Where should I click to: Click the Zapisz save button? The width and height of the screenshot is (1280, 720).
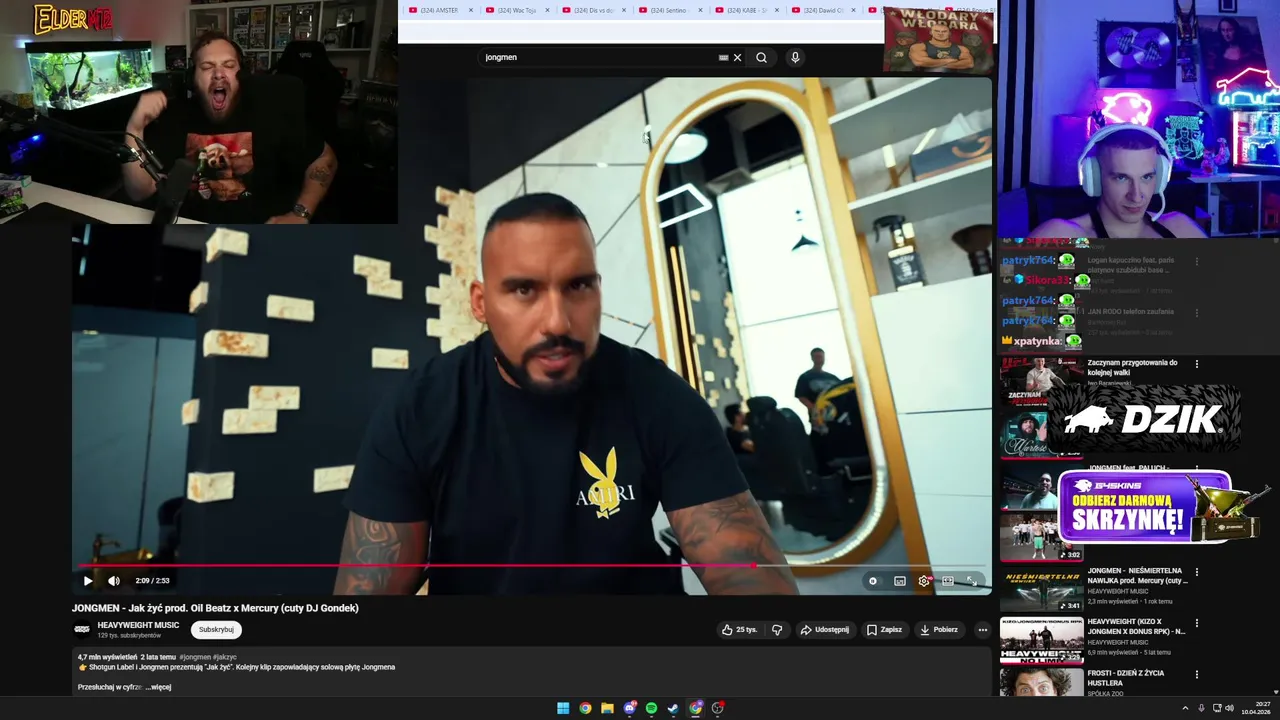click(x=884, y=630)
